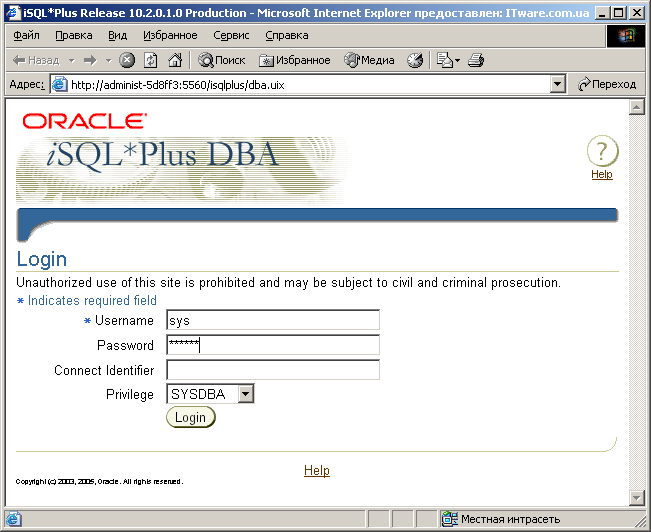Refresh the page using the Refresh icon
651x532 pixels.
point(151,60)
